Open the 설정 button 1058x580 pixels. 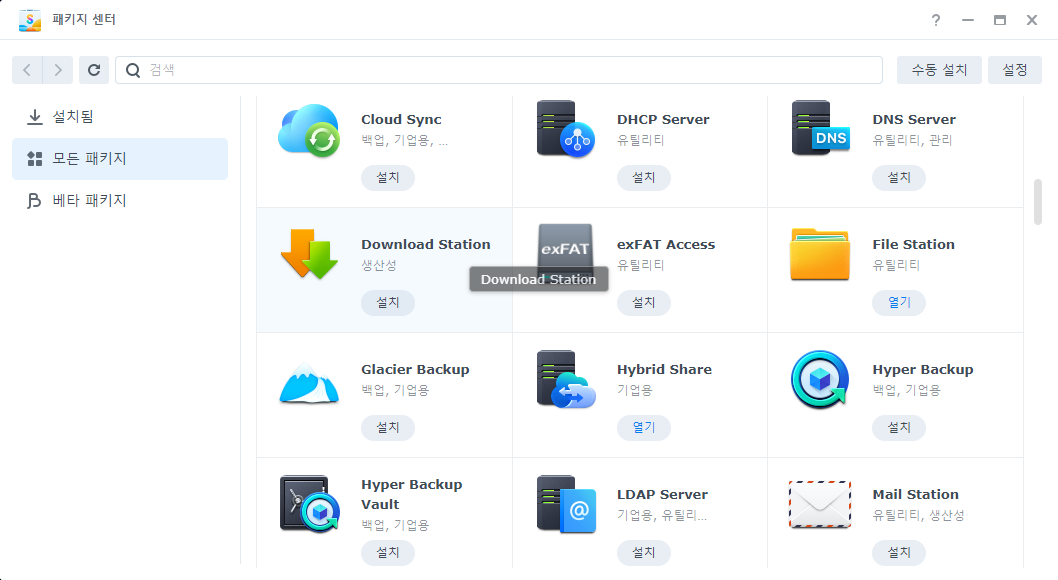[x=1015, y=70]
